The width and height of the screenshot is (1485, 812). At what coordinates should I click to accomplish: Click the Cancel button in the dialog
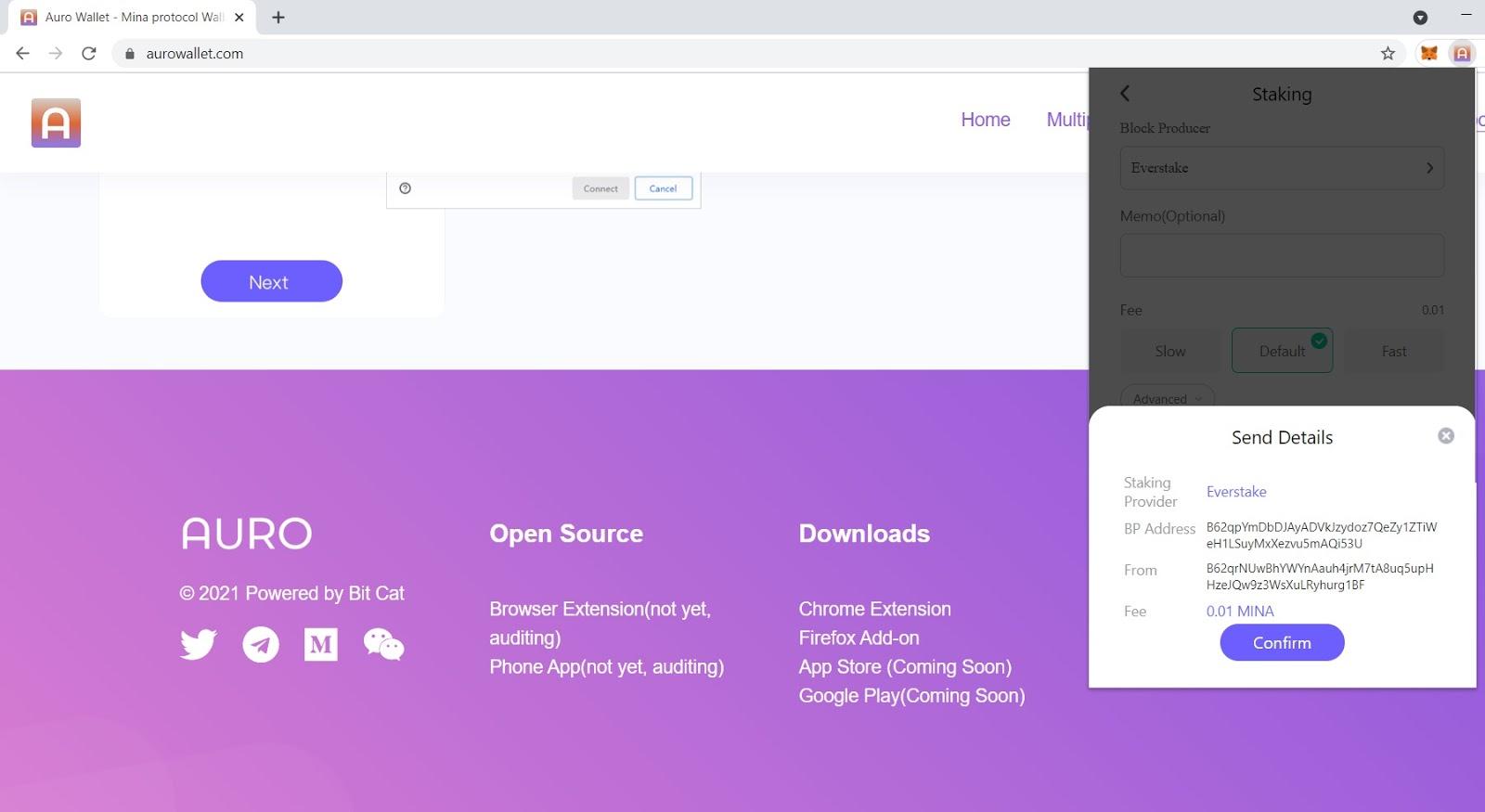point(663,188)
